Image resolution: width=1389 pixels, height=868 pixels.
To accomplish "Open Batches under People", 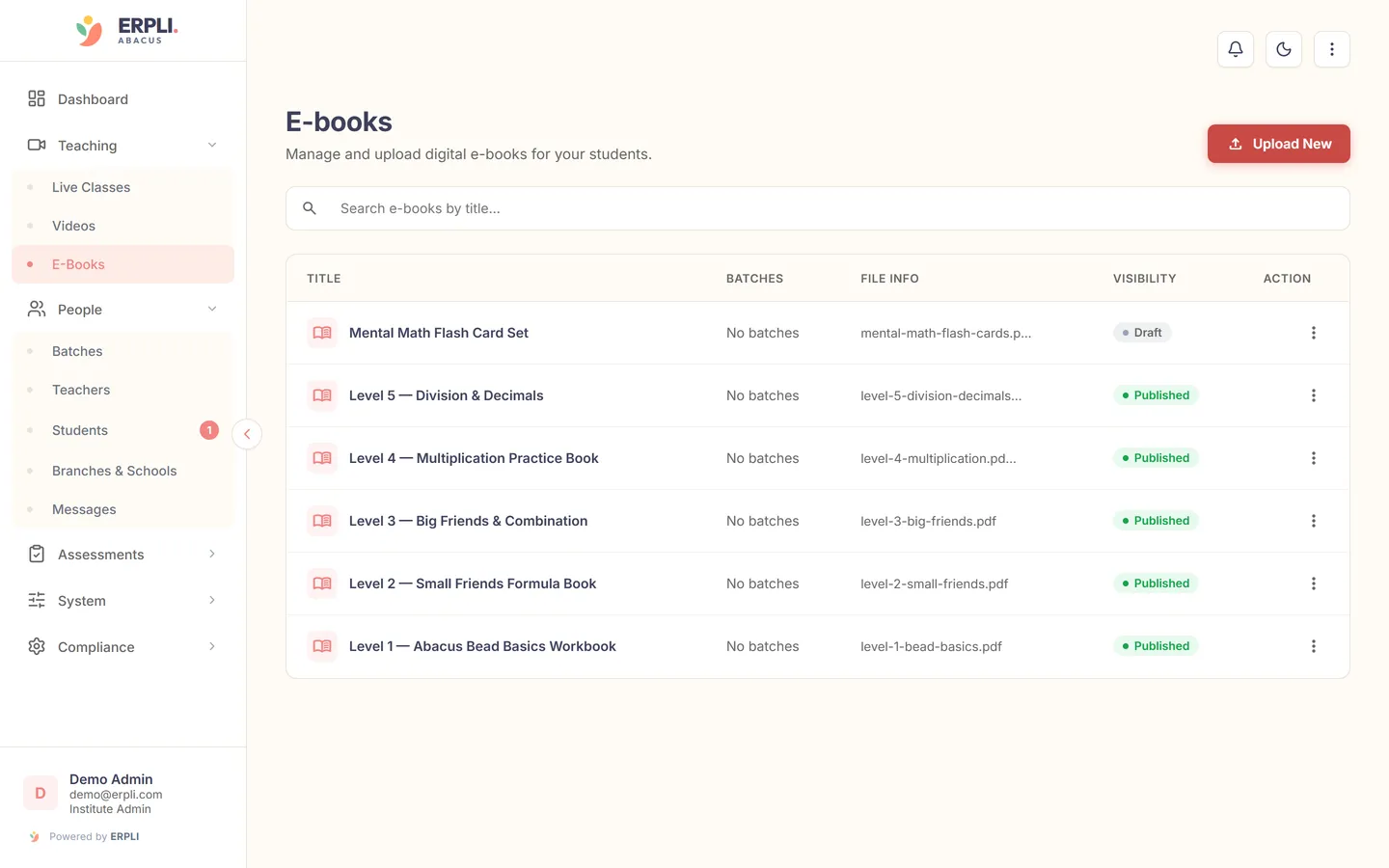I will (x=123, y=351).
